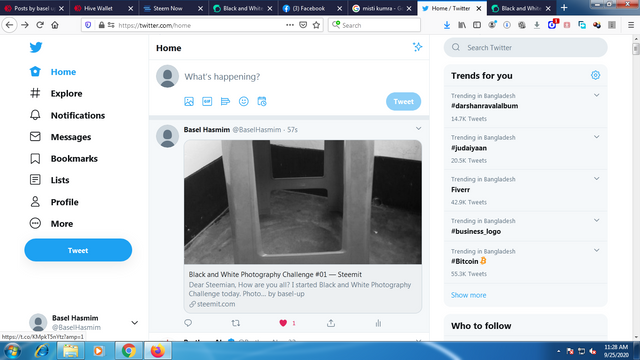Open Firefox library icon
The image size is (640, 360).
point(462,25)
